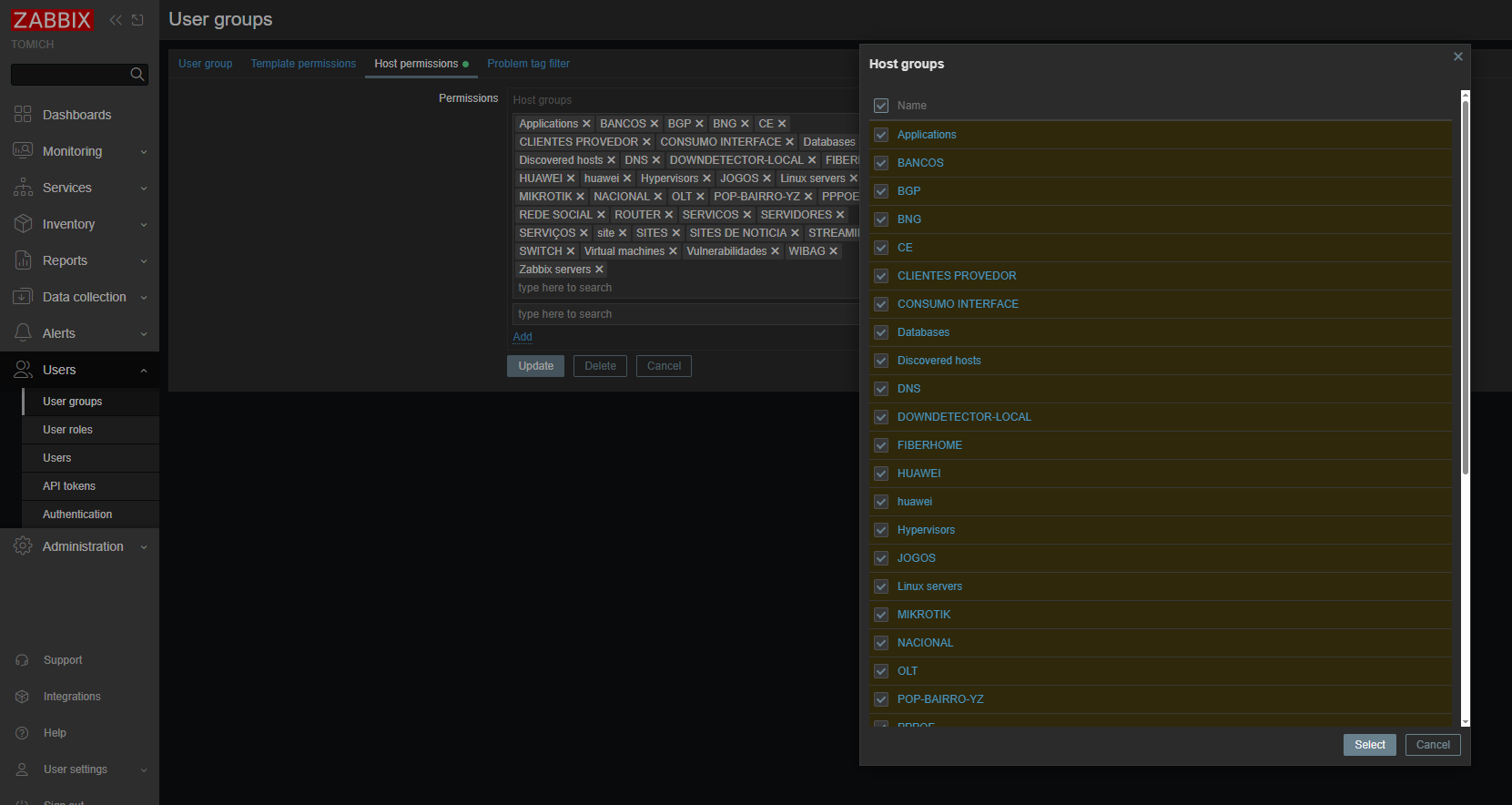Viewport: 1512px width, 805px height.
Task: Click the User settings person icon
Action: click(x=22, y=769)
